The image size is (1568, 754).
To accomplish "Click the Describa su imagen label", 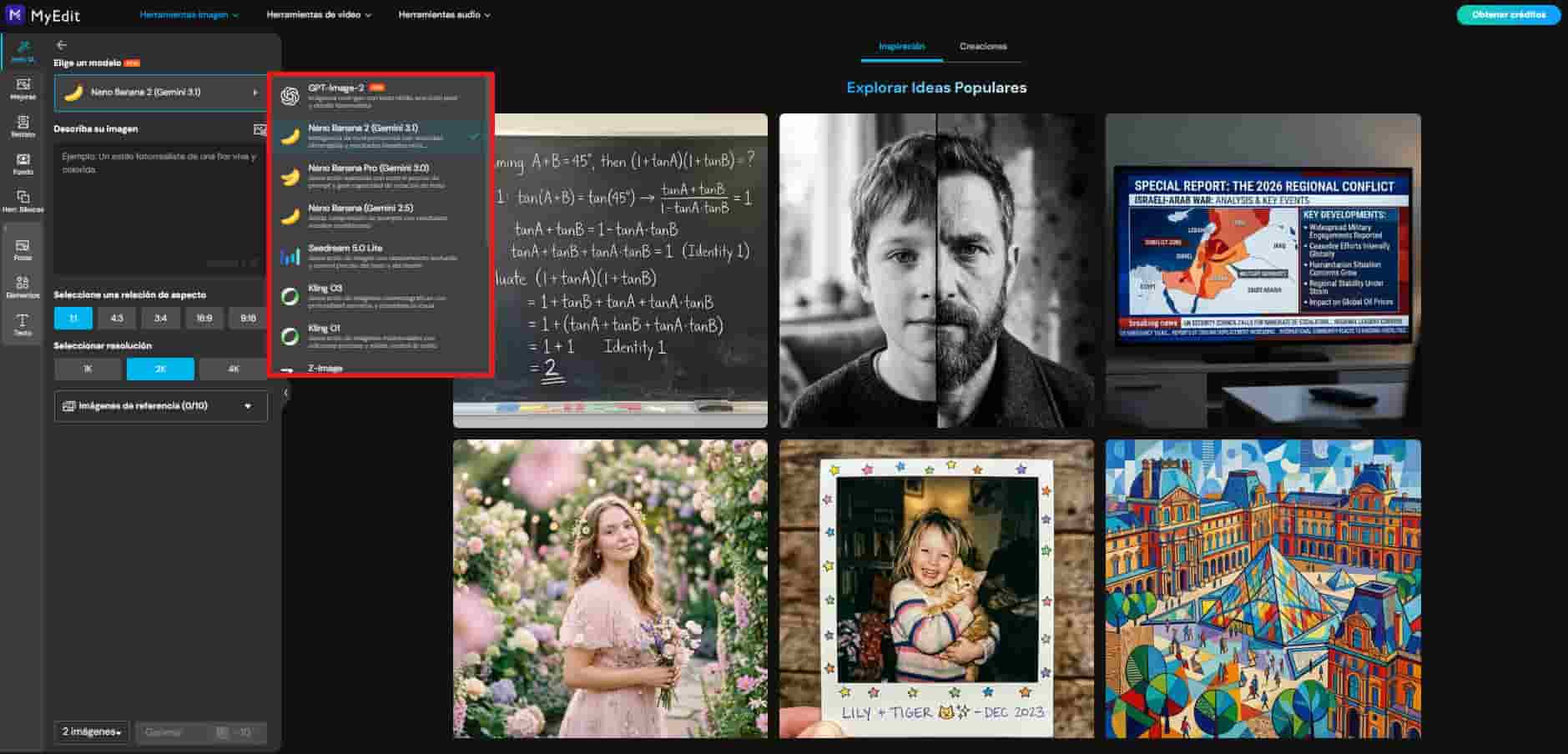I will click(96, 129).
